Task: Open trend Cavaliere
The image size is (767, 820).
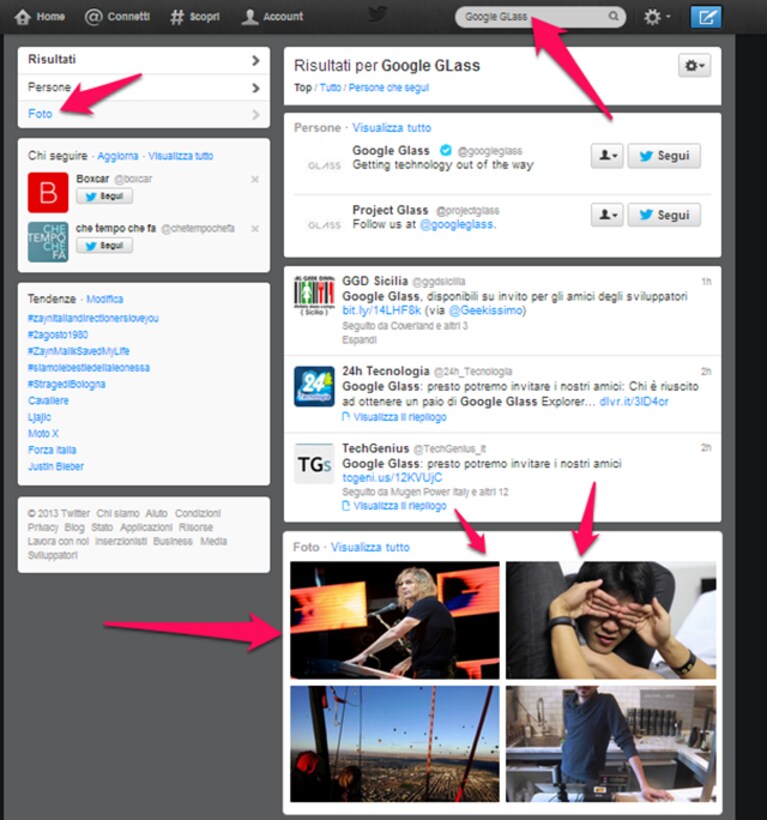Action: point(48,401)
